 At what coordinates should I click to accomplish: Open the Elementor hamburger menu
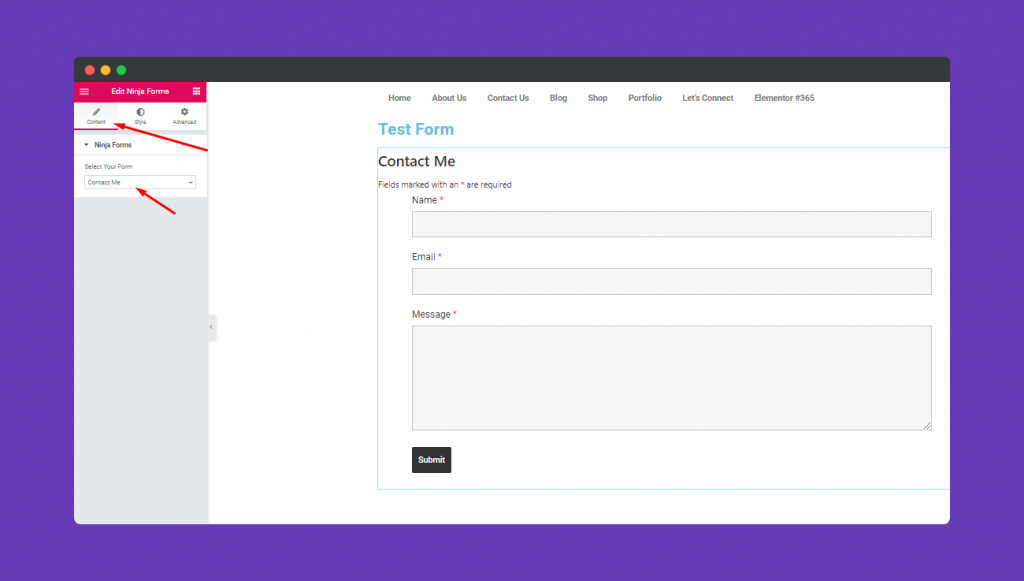(84, 91)
